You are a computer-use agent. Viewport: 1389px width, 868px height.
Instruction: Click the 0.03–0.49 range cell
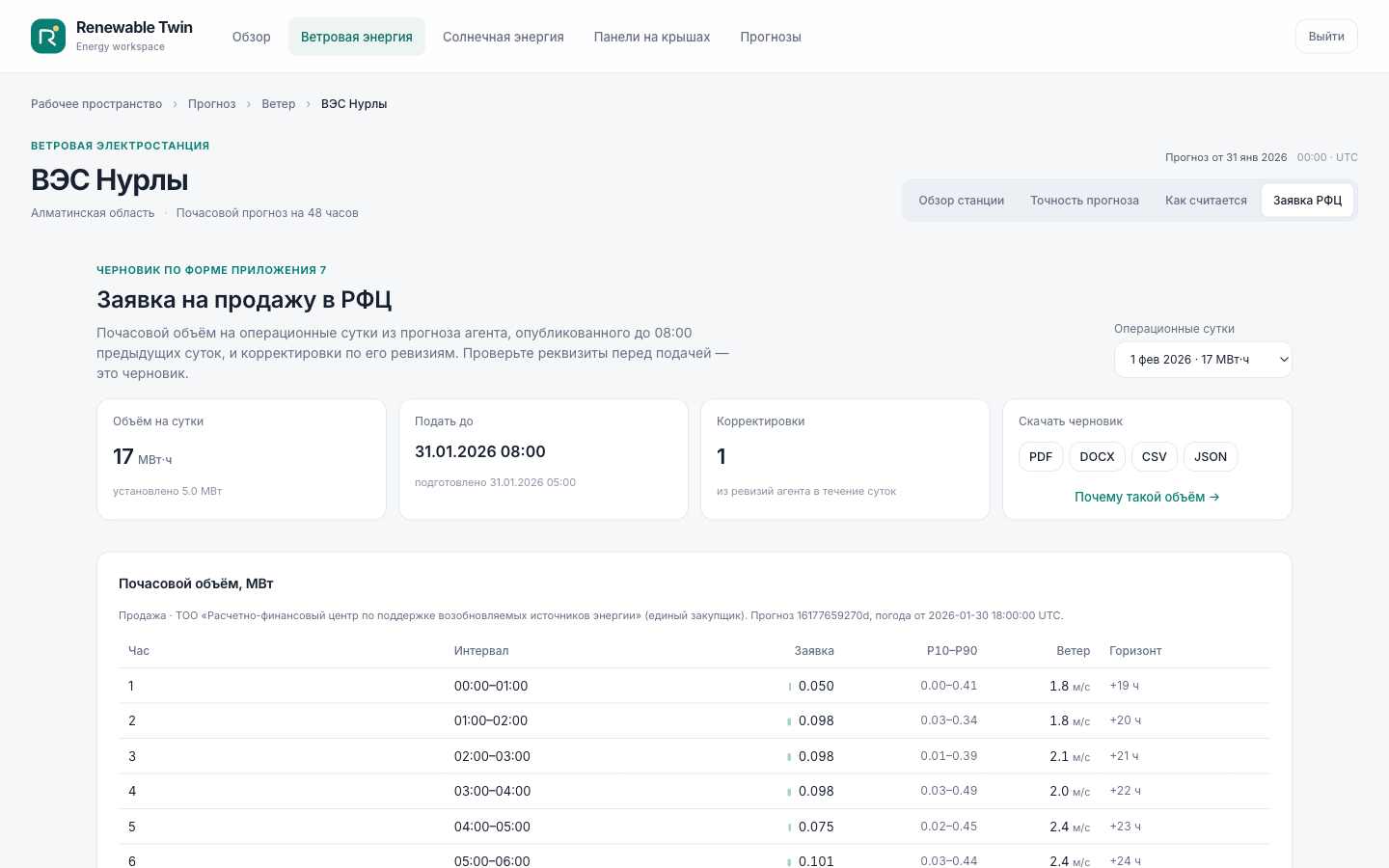pos(949,791)
